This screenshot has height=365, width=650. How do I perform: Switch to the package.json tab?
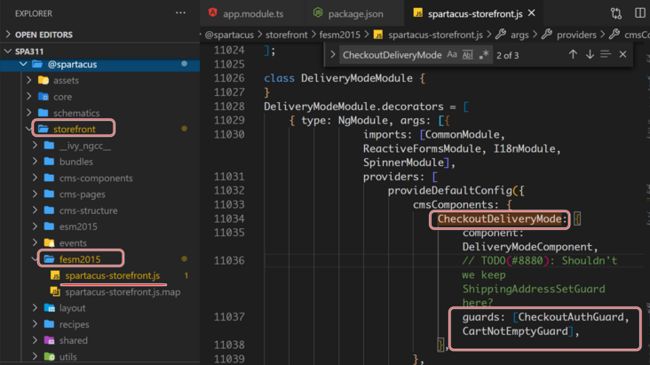[x=355, y=14]
